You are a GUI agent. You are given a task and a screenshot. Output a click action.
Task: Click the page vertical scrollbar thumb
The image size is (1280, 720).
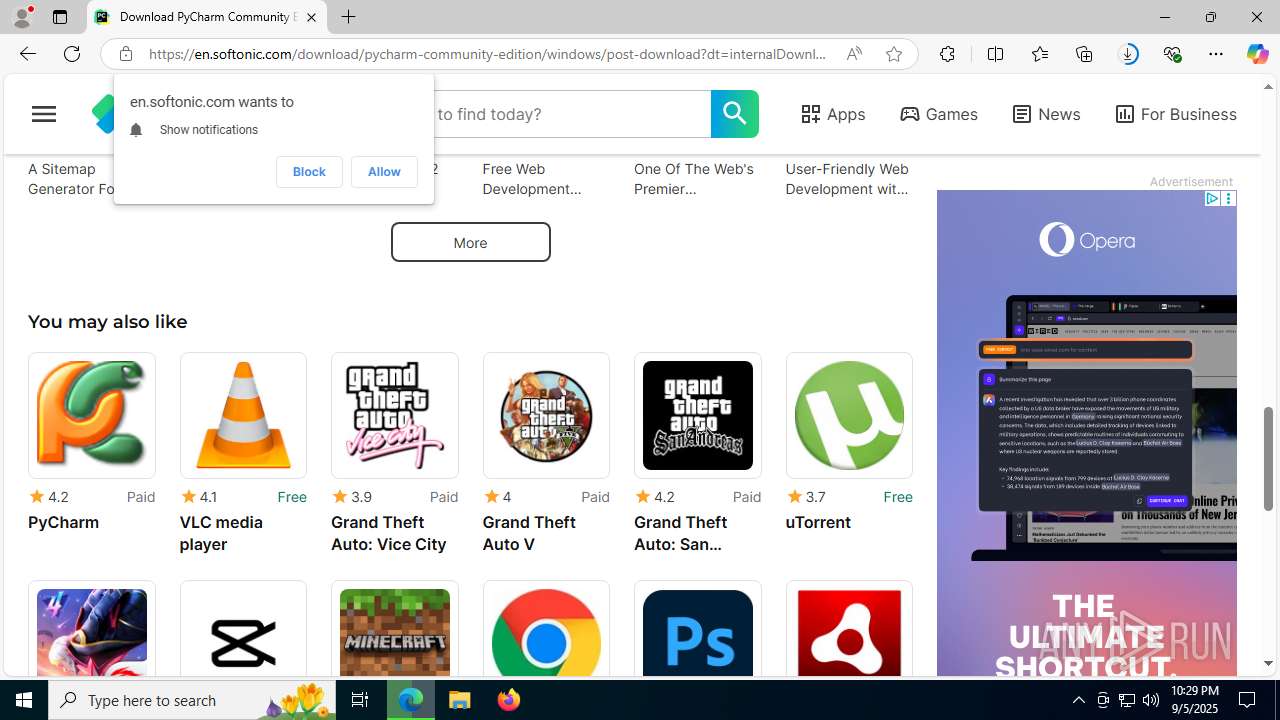[x=1269, y=459]
